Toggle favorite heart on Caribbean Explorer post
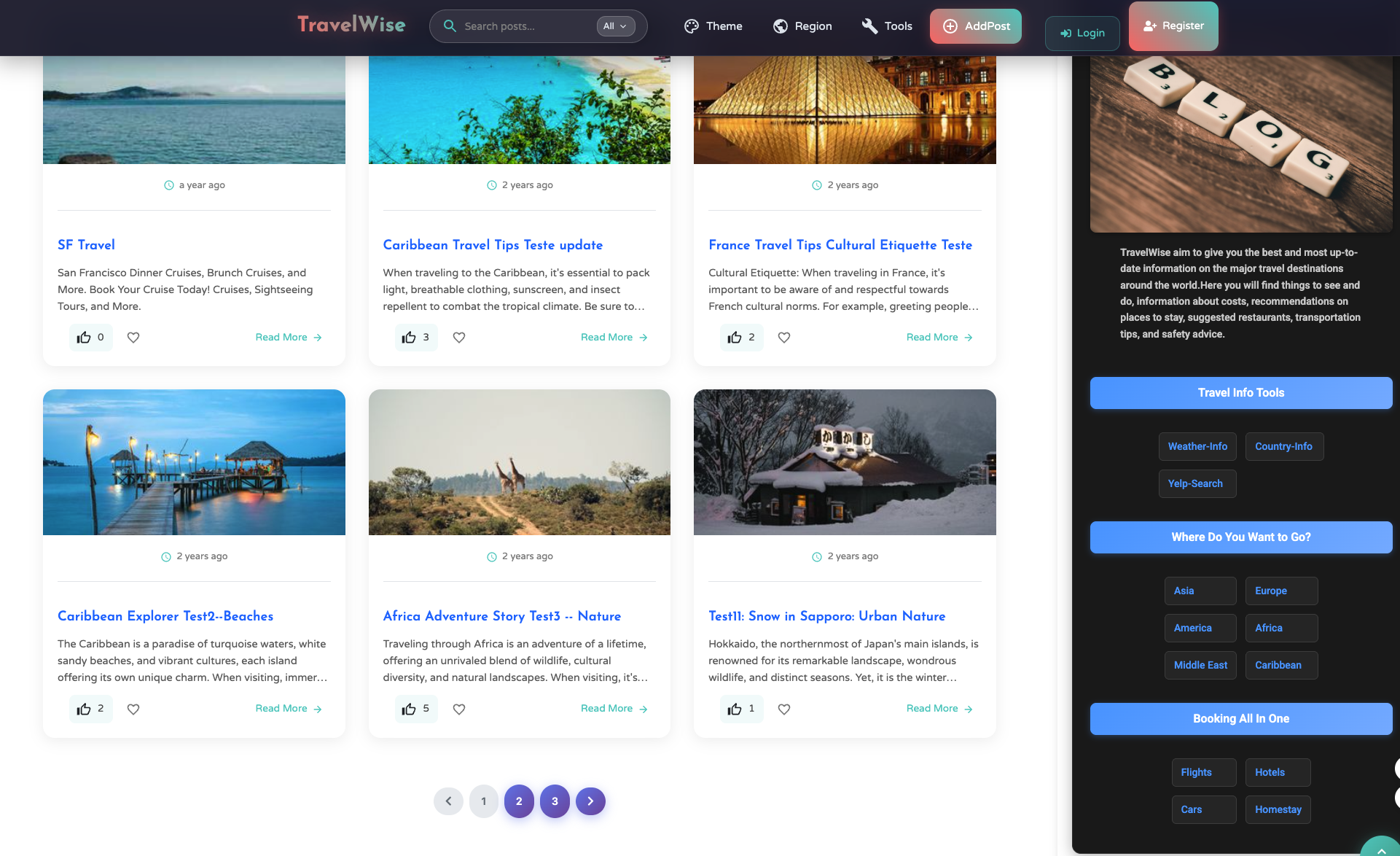The image size is (1400, 856). 133,709
